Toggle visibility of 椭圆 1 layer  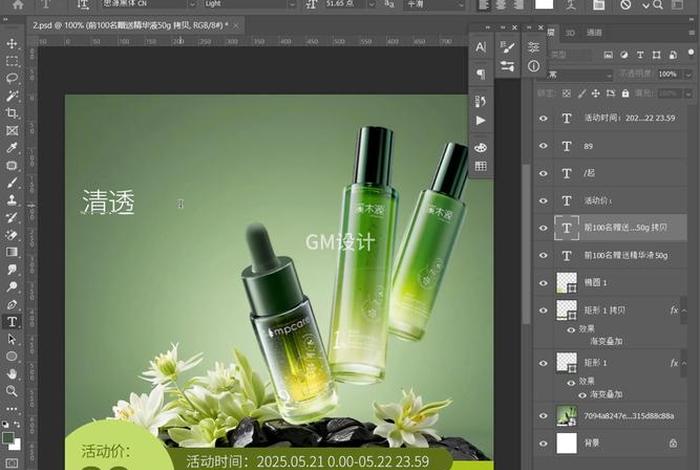coord(544,283)
